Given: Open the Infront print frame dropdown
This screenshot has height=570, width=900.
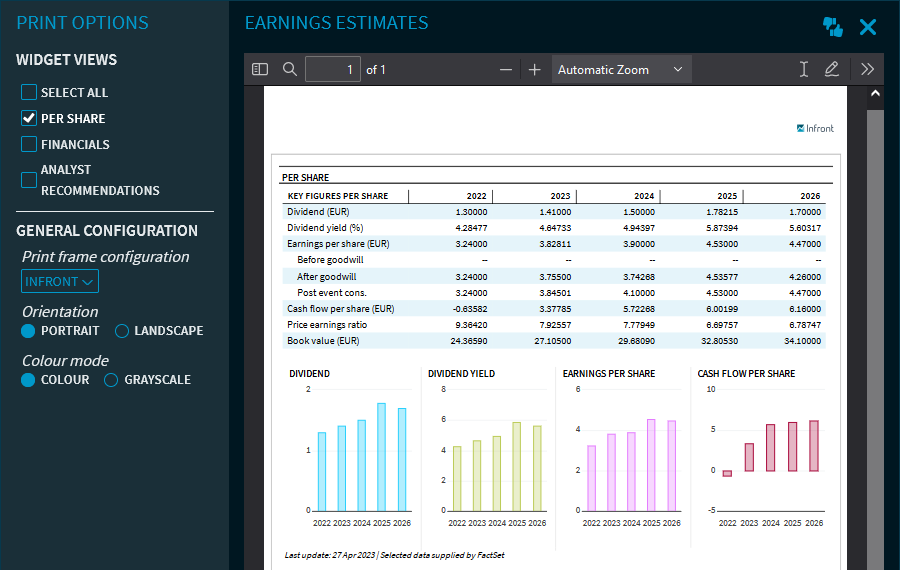Looking at the screenshot, I should [x=60, y=282].
